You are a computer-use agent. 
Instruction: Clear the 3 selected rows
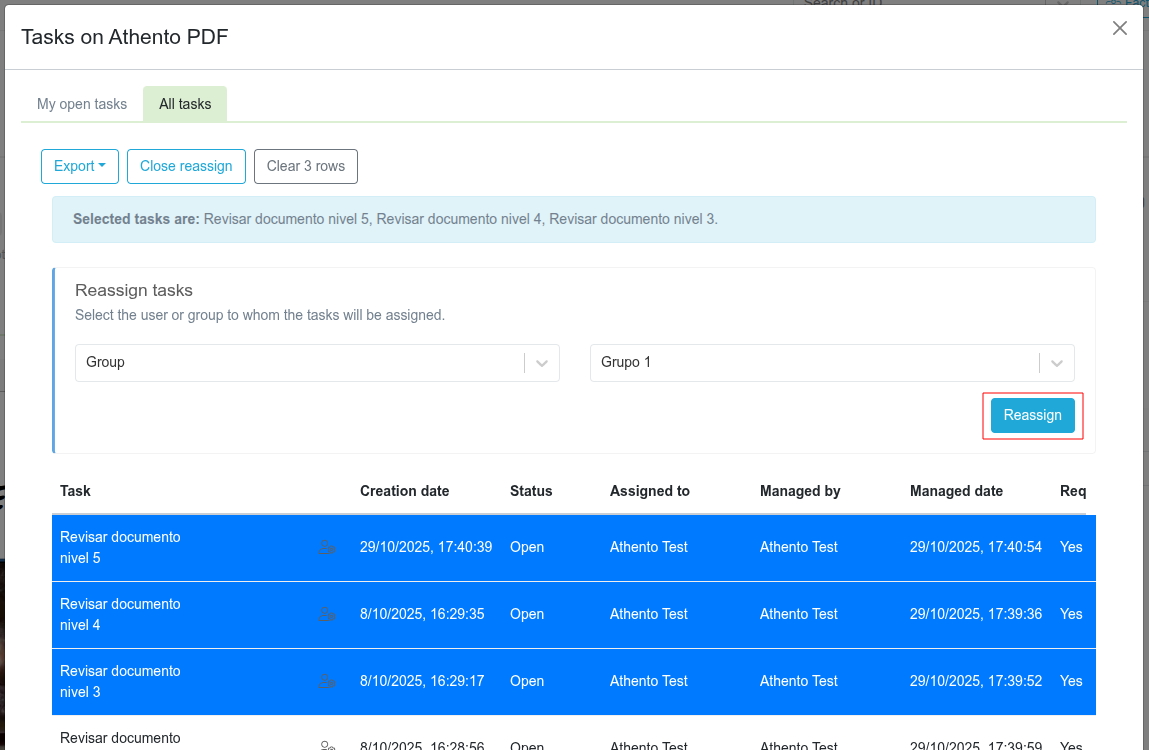306,166
